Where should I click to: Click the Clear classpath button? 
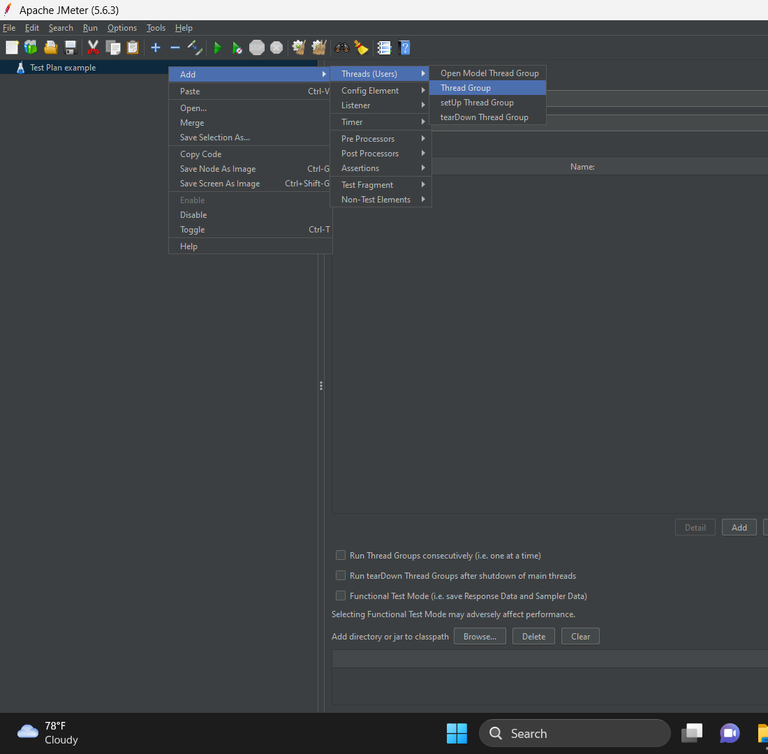580,636
